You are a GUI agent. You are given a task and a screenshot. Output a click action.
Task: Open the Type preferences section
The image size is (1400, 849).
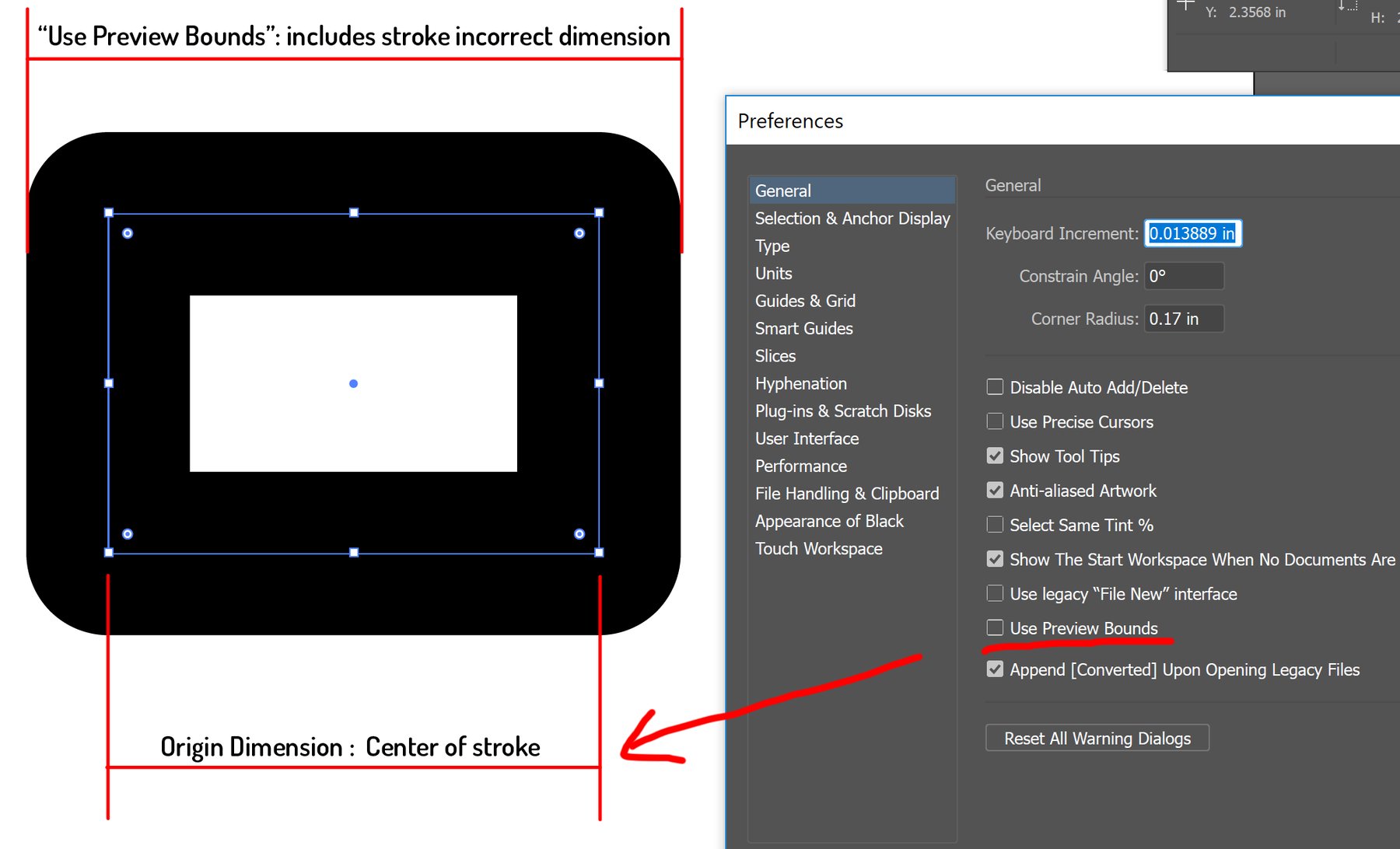(771, 246)
